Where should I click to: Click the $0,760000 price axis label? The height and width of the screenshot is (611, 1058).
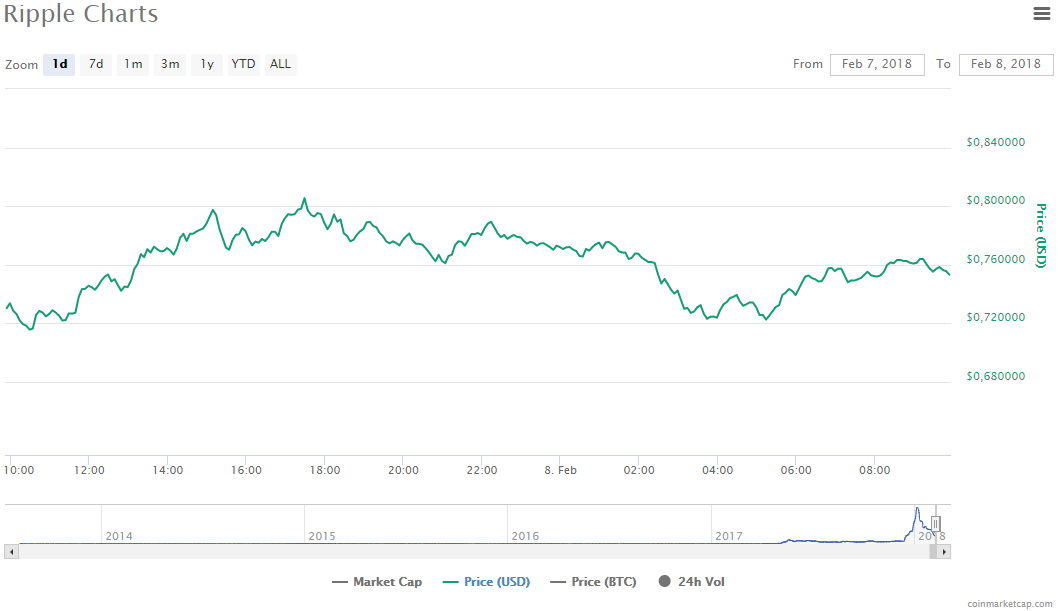click(996, 259)
